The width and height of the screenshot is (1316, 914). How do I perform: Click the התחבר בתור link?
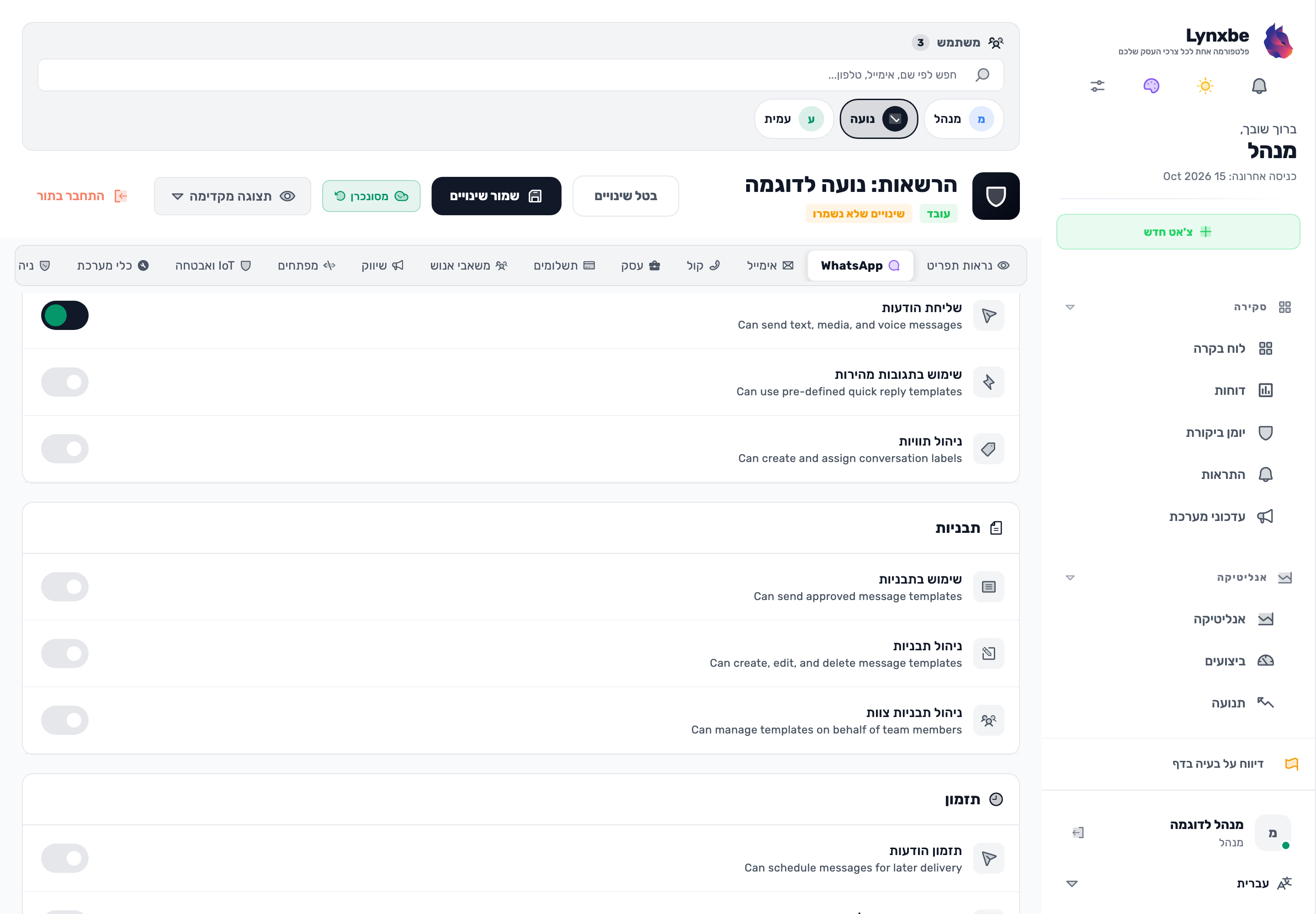pos(82,196)
